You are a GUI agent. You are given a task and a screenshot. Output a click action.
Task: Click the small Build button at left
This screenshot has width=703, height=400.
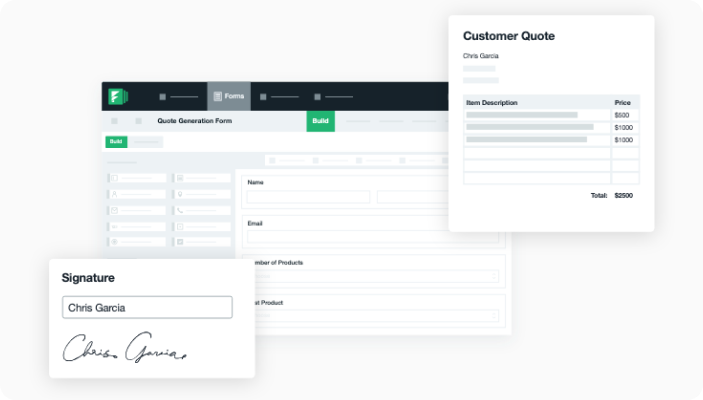(x=116, y=141)
